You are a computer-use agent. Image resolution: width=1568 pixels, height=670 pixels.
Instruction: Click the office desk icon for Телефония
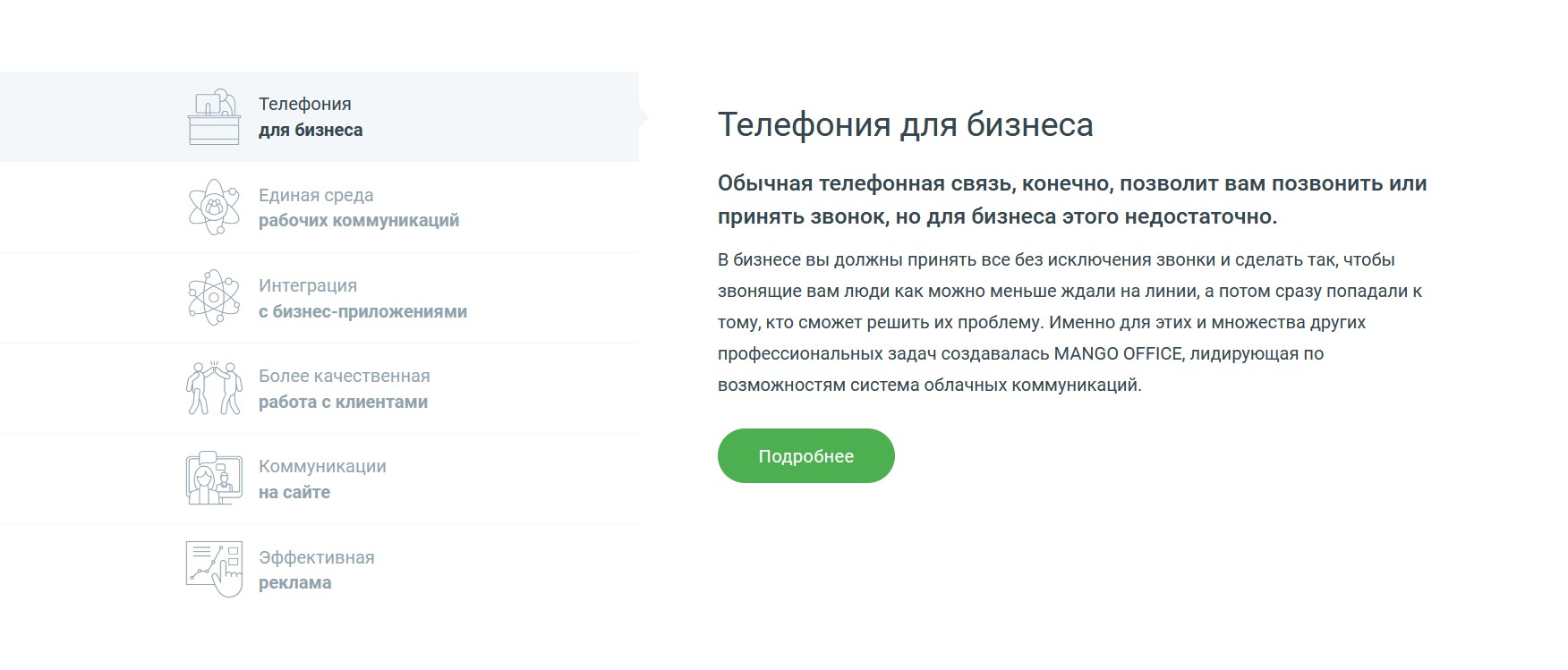[x=214, y=117]
